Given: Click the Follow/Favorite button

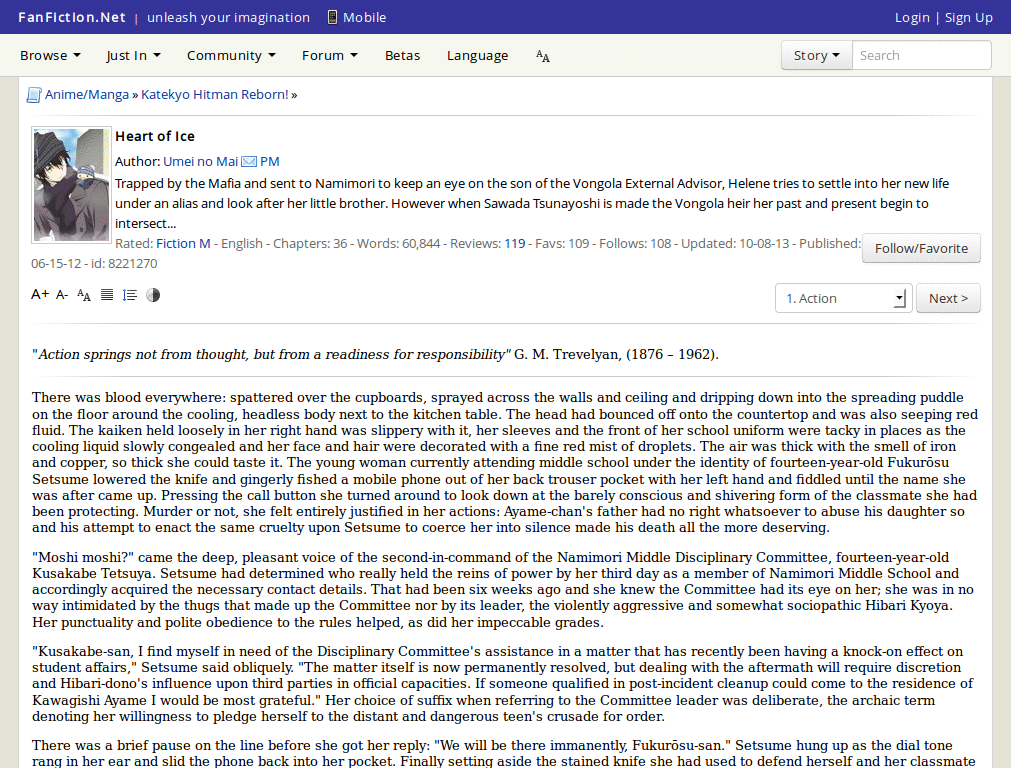Looking at the screenshot, I should click(x=920, y=248).
